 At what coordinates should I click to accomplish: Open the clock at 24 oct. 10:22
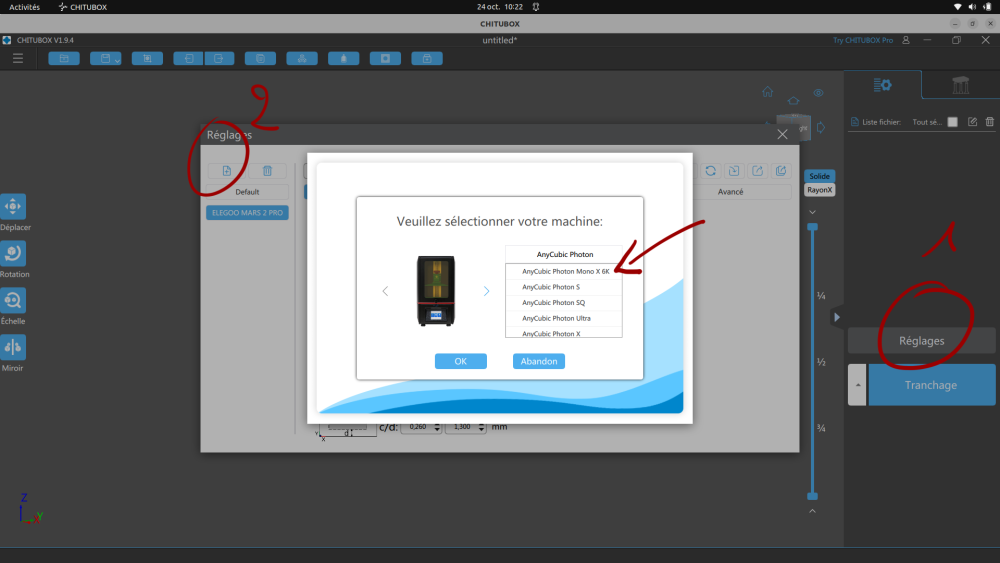[x=500, y=7]
